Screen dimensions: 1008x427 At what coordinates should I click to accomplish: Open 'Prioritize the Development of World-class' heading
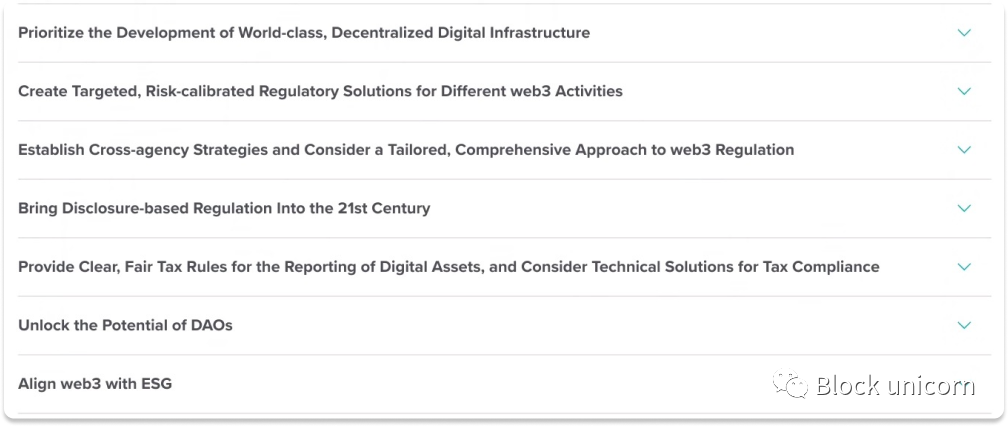tap(304, 33)
